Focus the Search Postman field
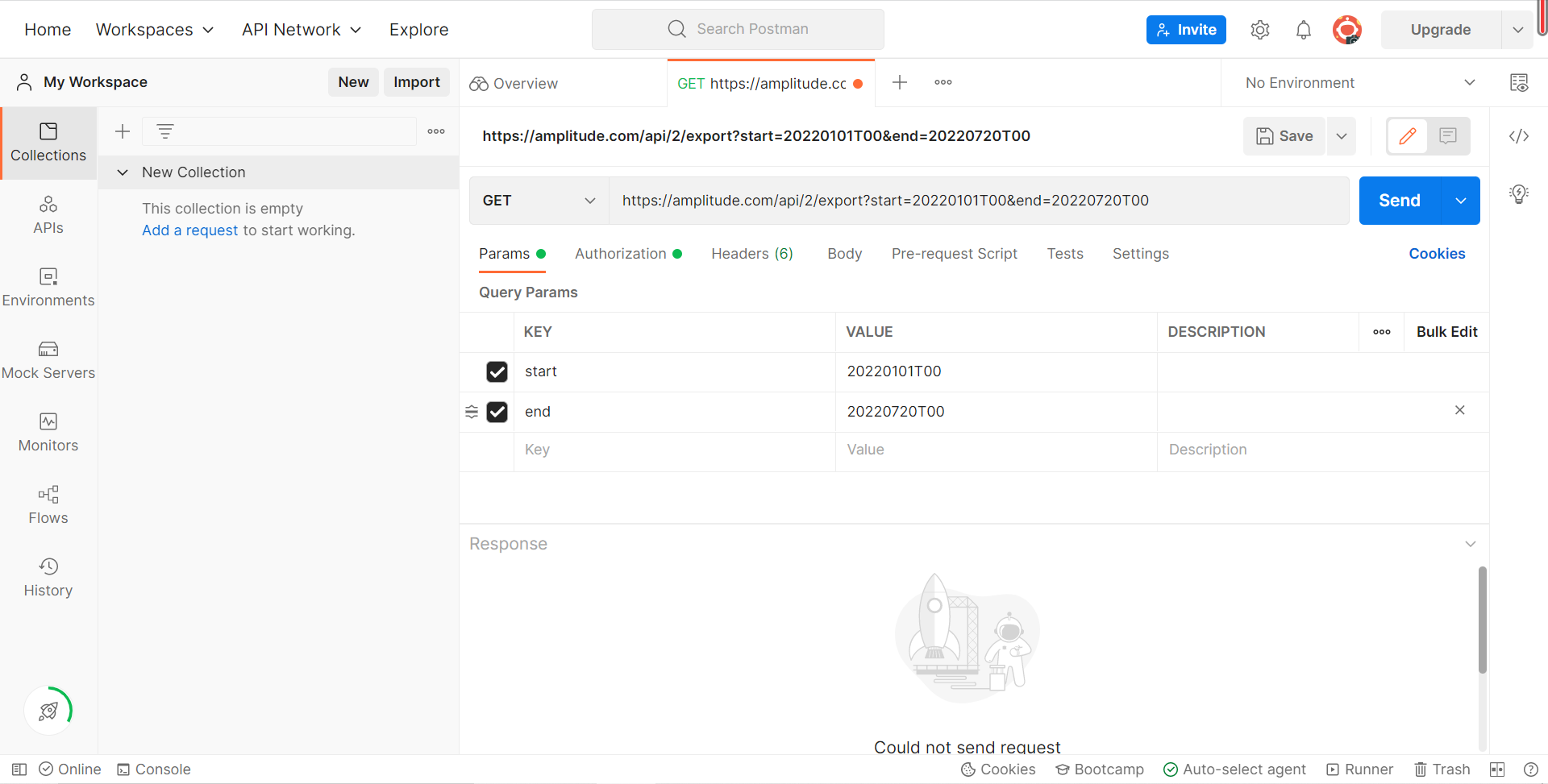This screenshot has height=784, width=1548. tap(738, 29)
